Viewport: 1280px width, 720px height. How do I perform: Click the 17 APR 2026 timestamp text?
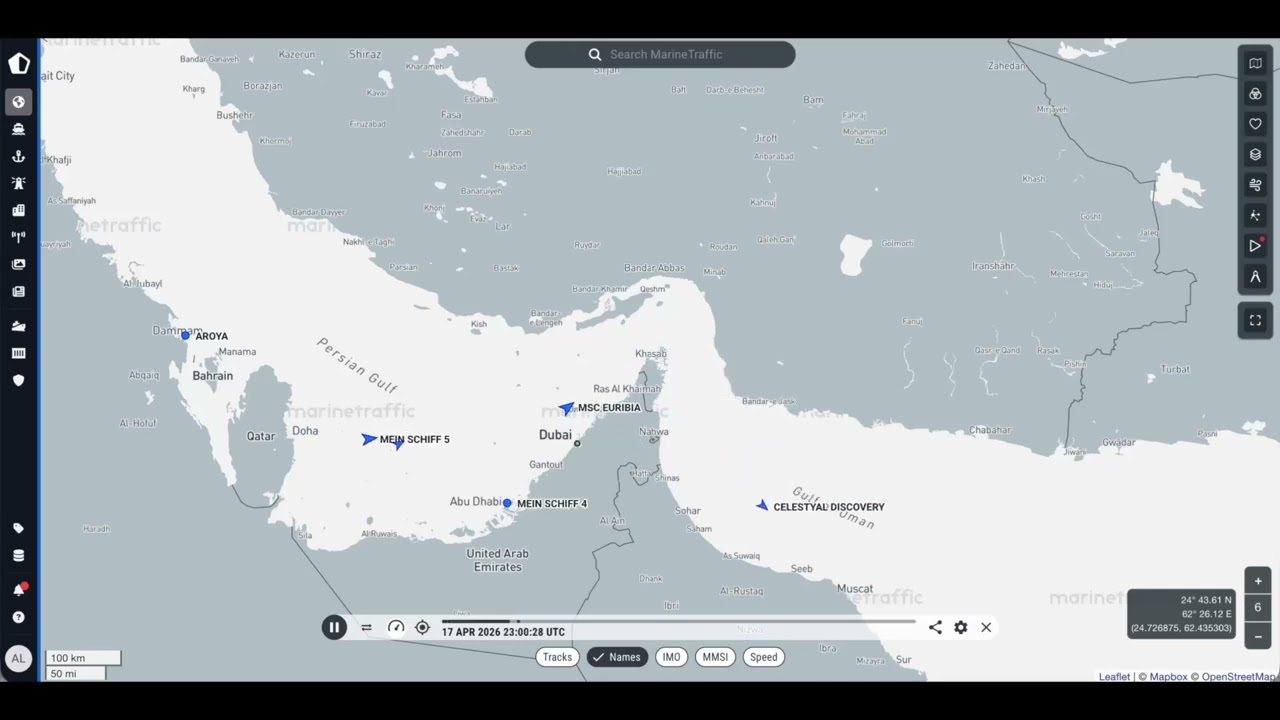503,632
